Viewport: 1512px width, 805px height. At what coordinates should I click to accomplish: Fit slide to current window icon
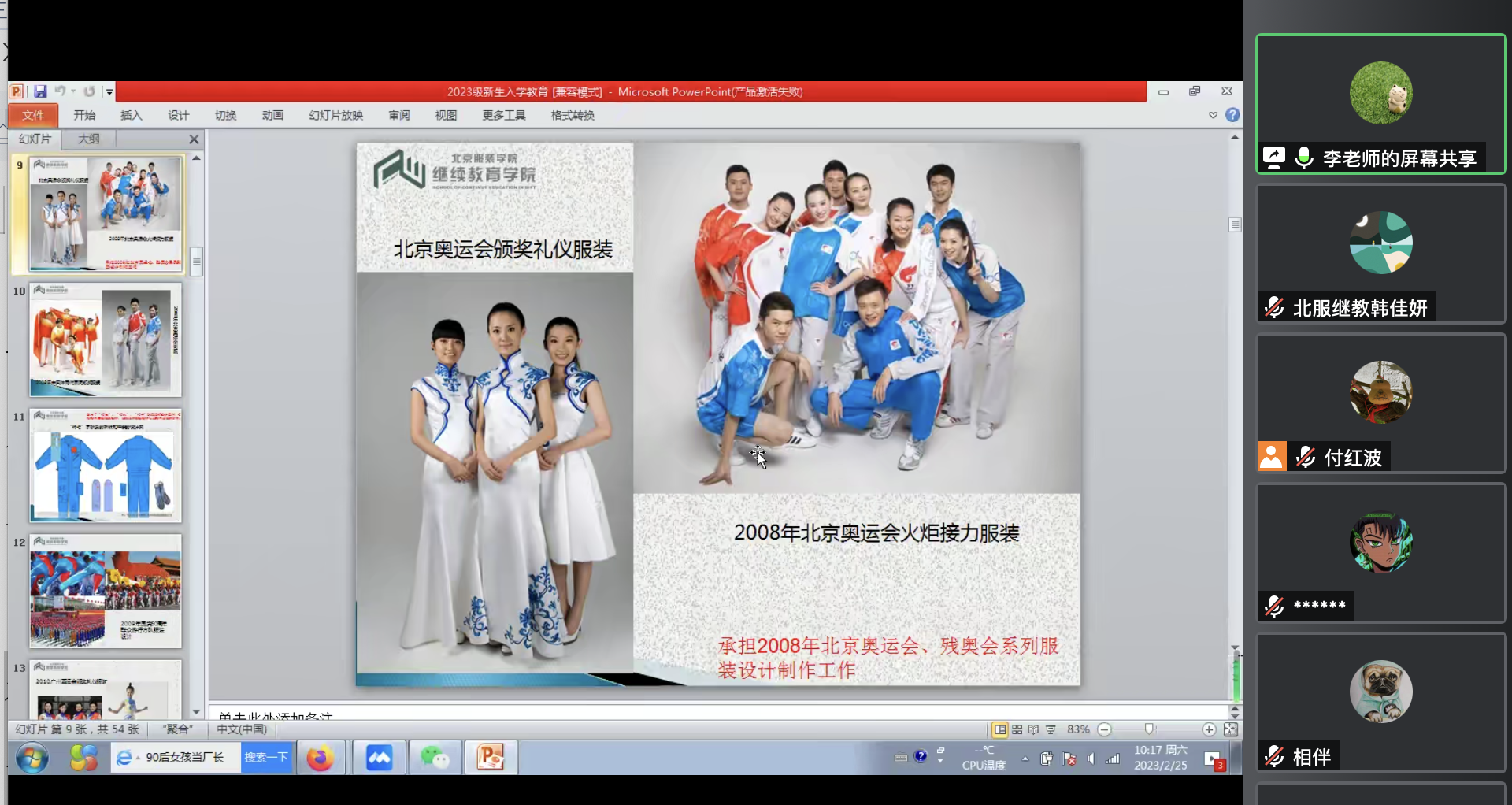pos(1231,729)
